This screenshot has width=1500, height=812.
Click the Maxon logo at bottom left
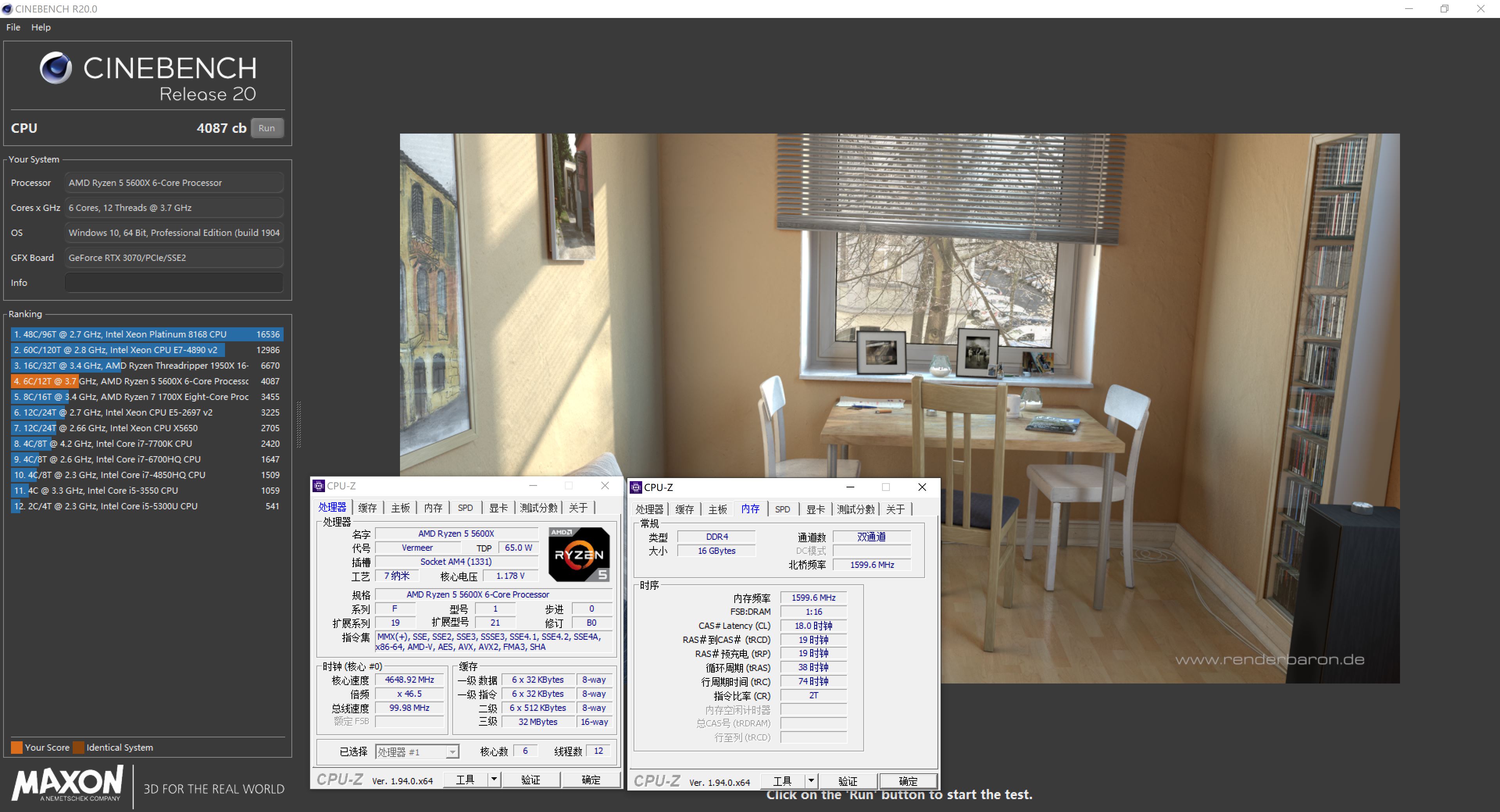pos(68,783)
